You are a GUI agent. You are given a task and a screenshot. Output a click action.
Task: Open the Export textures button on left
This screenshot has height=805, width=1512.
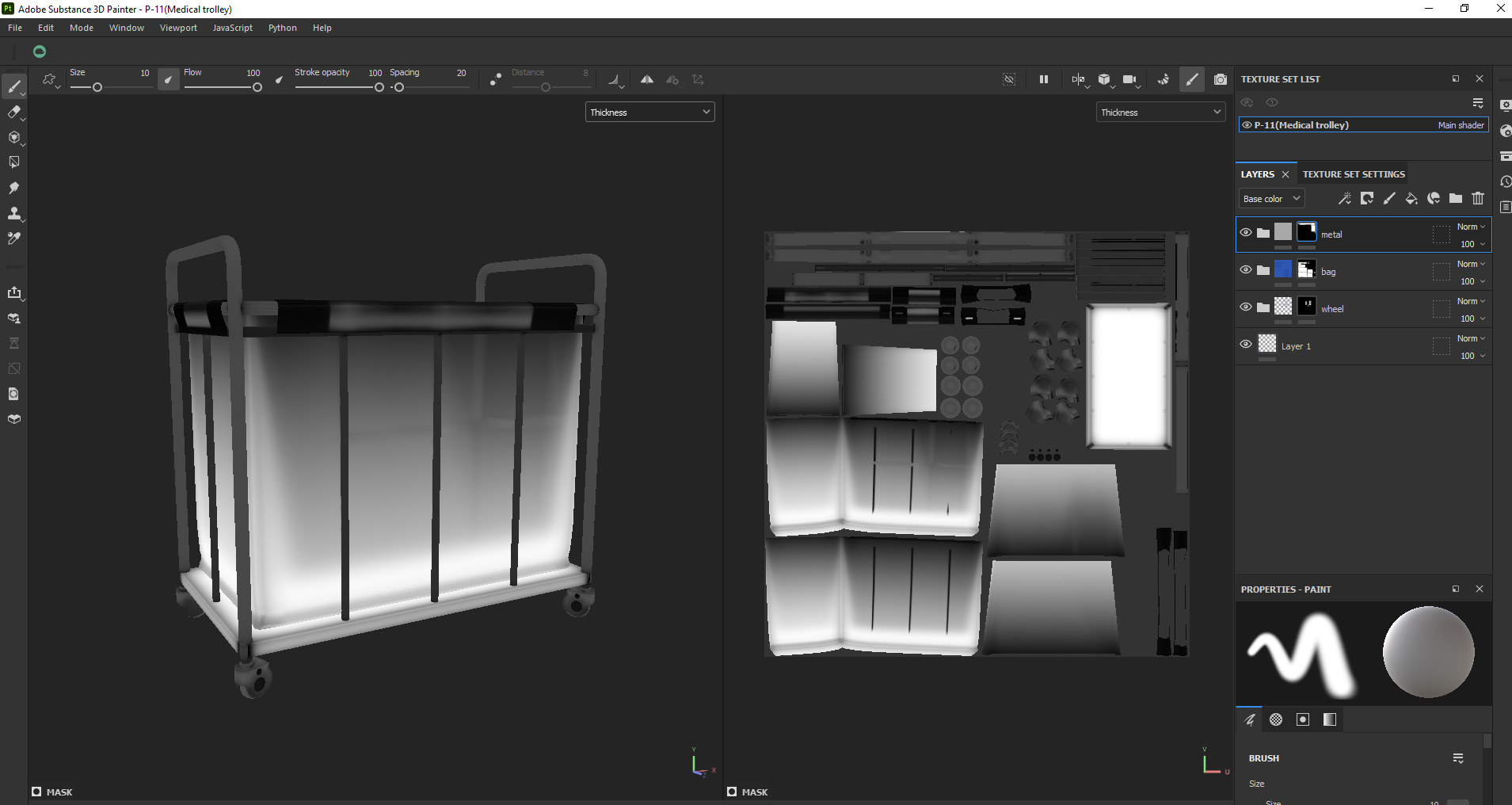pos(14,292)
